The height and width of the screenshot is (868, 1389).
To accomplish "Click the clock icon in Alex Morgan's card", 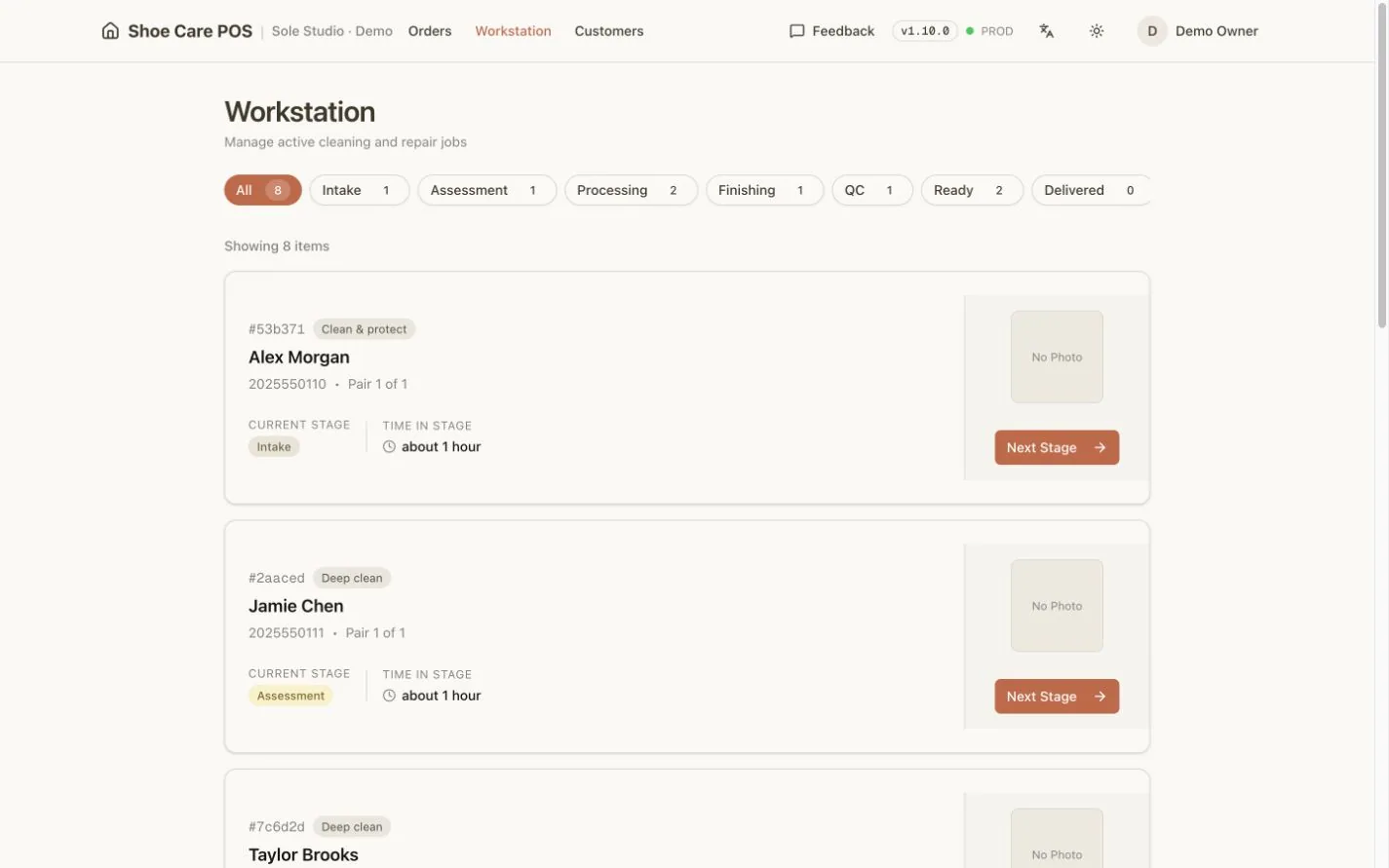I will tap(389, 447).
